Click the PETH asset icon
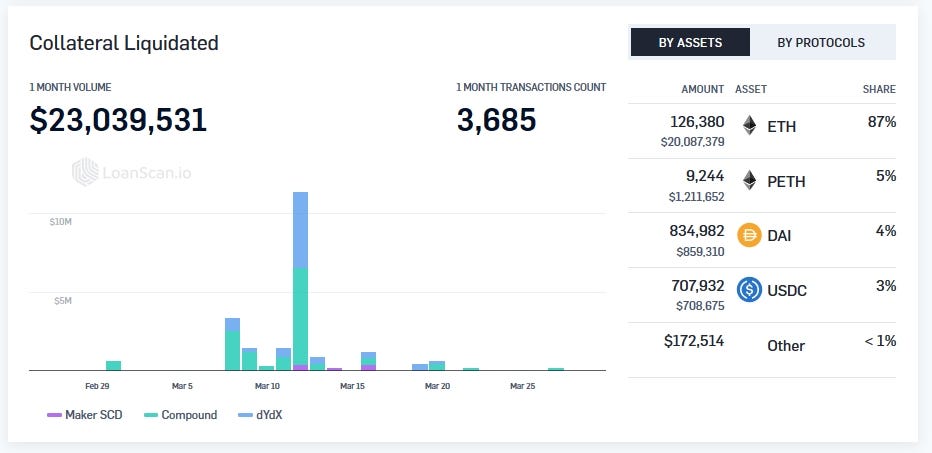Screen dimensions: 932x453 pos(749,181)
